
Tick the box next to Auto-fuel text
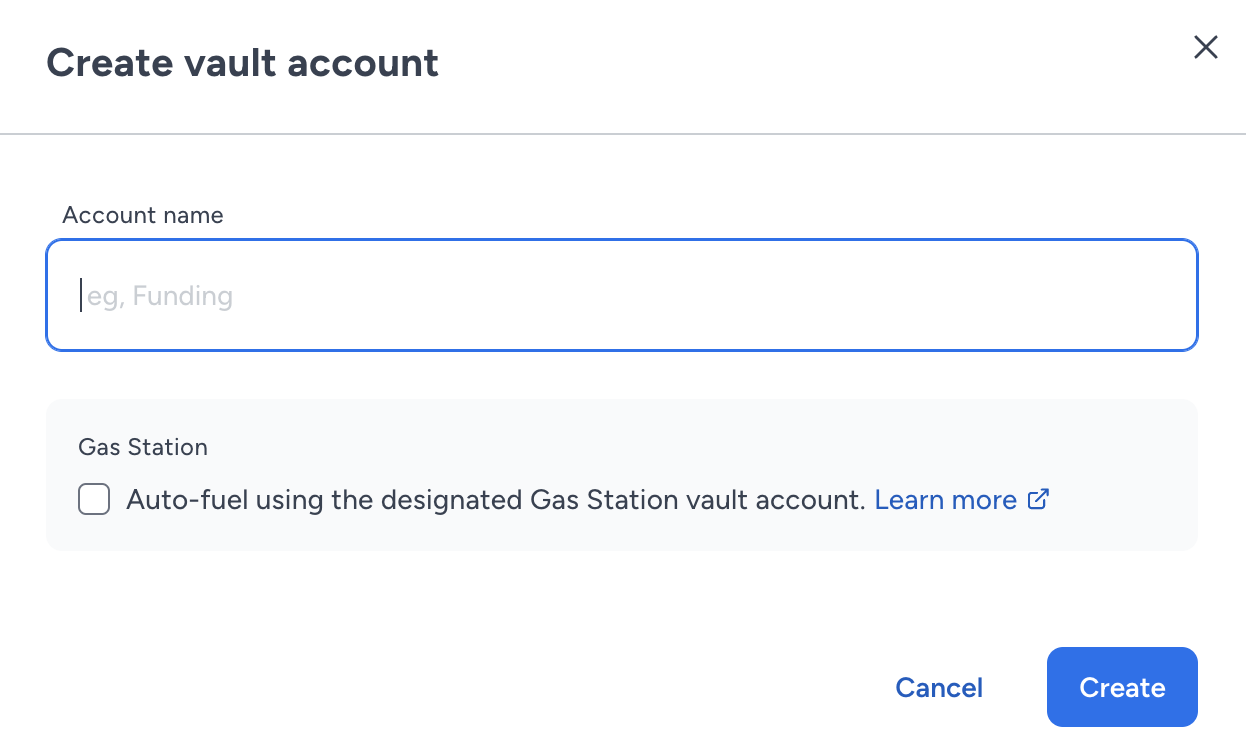[x=94, y=499]
